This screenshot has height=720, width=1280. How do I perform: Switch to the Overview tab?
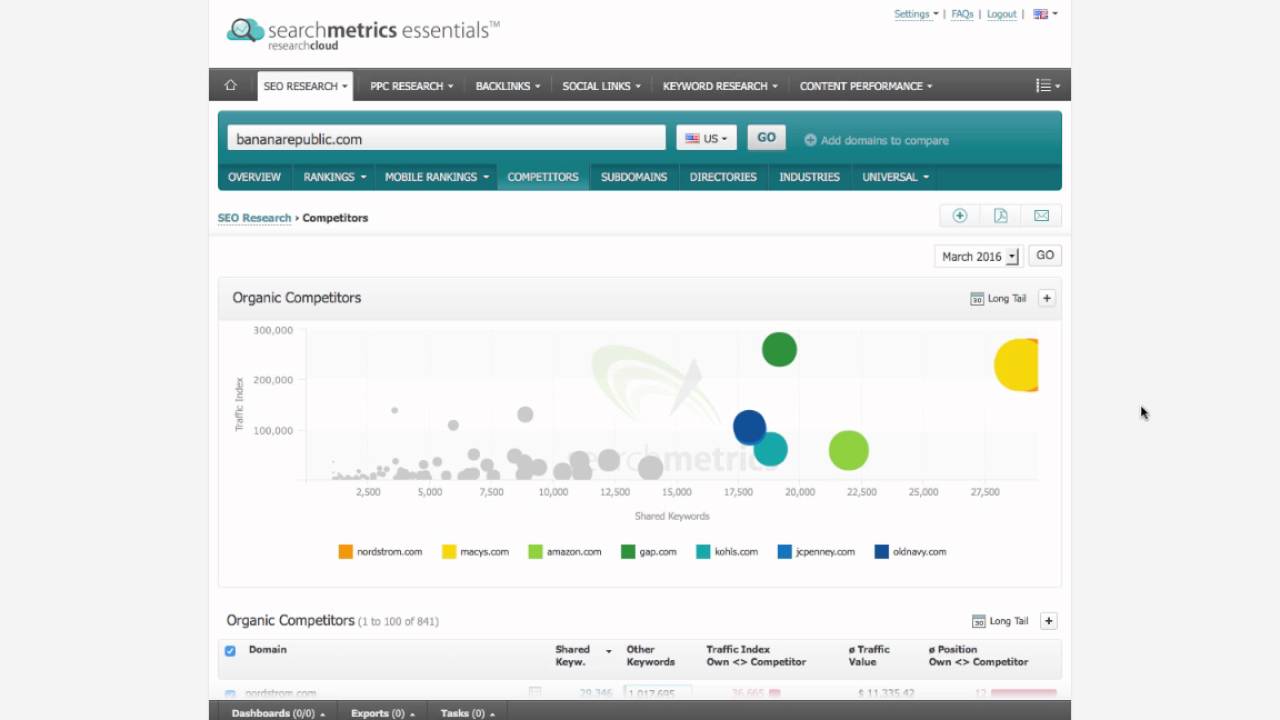[254, 177]
